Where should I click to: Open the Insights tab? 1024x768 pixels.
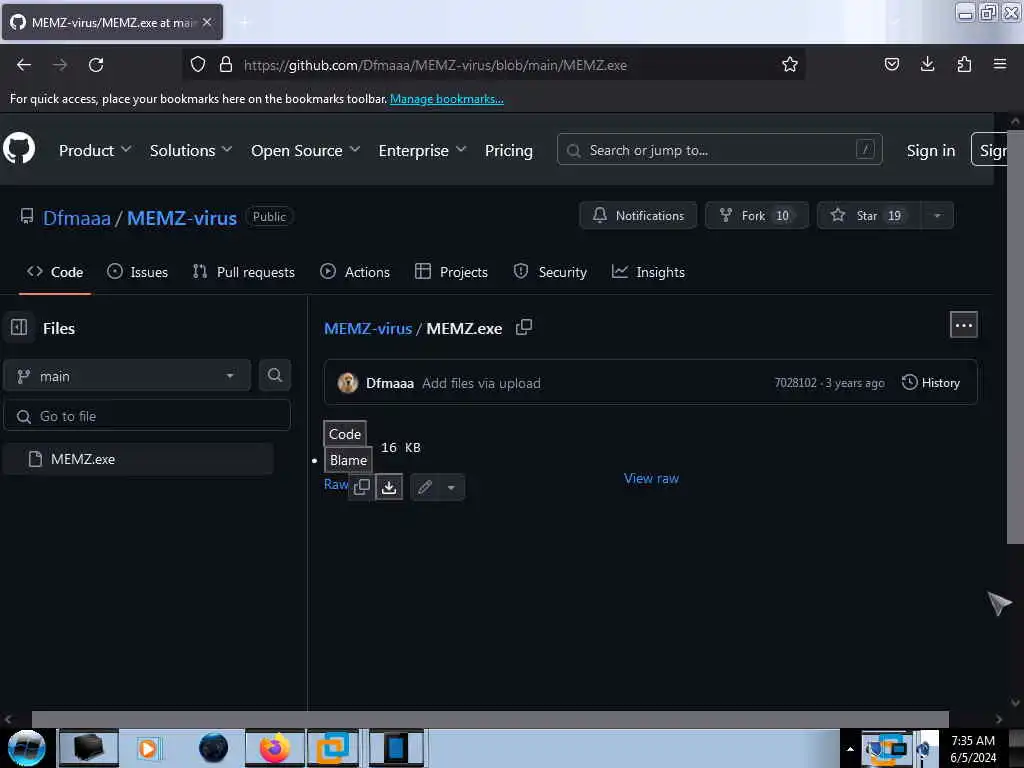(648, 272)
